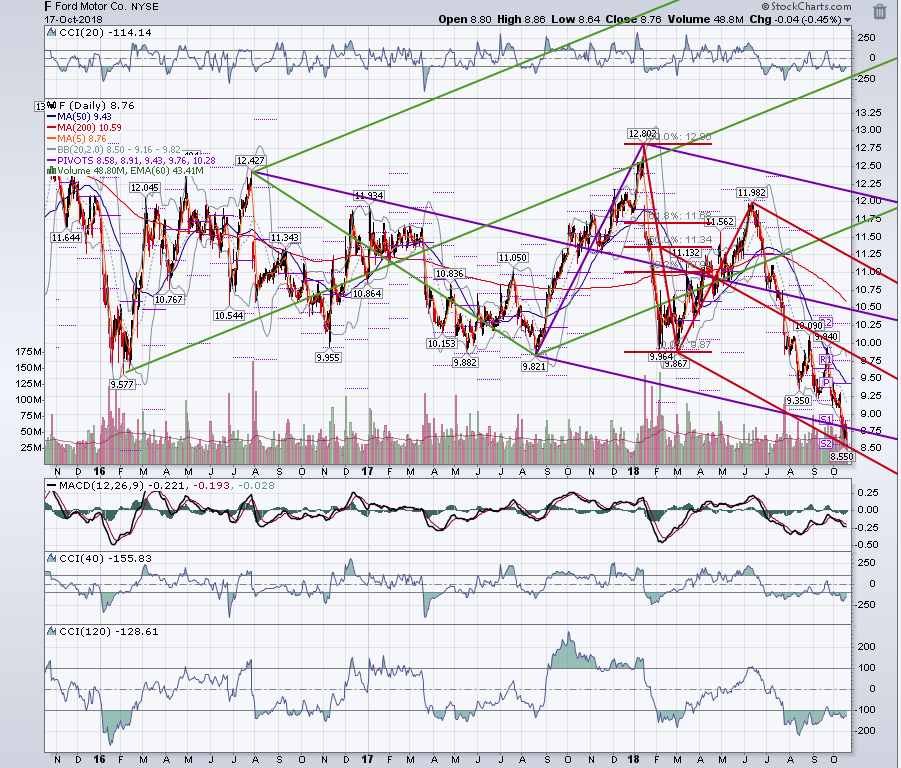Click the 9.821 low price label
Viewport: 901px width, 768px height.
[534, 366]
